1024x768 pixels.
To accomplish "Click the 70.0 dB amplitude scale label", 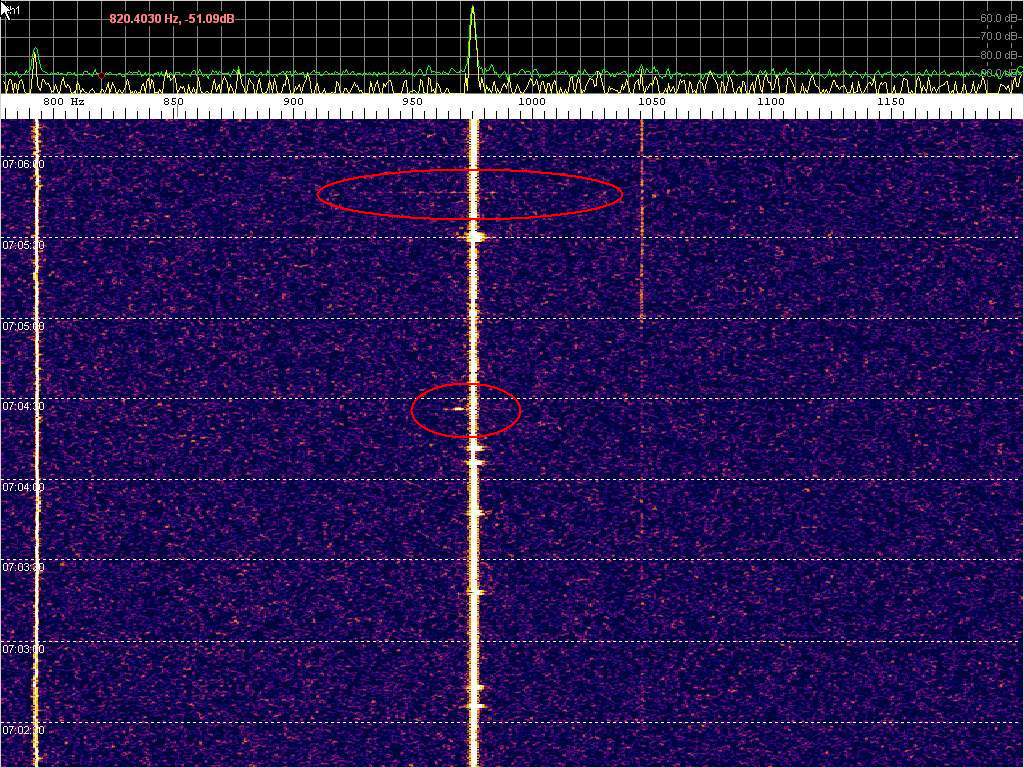I will [x=998, y=36].
